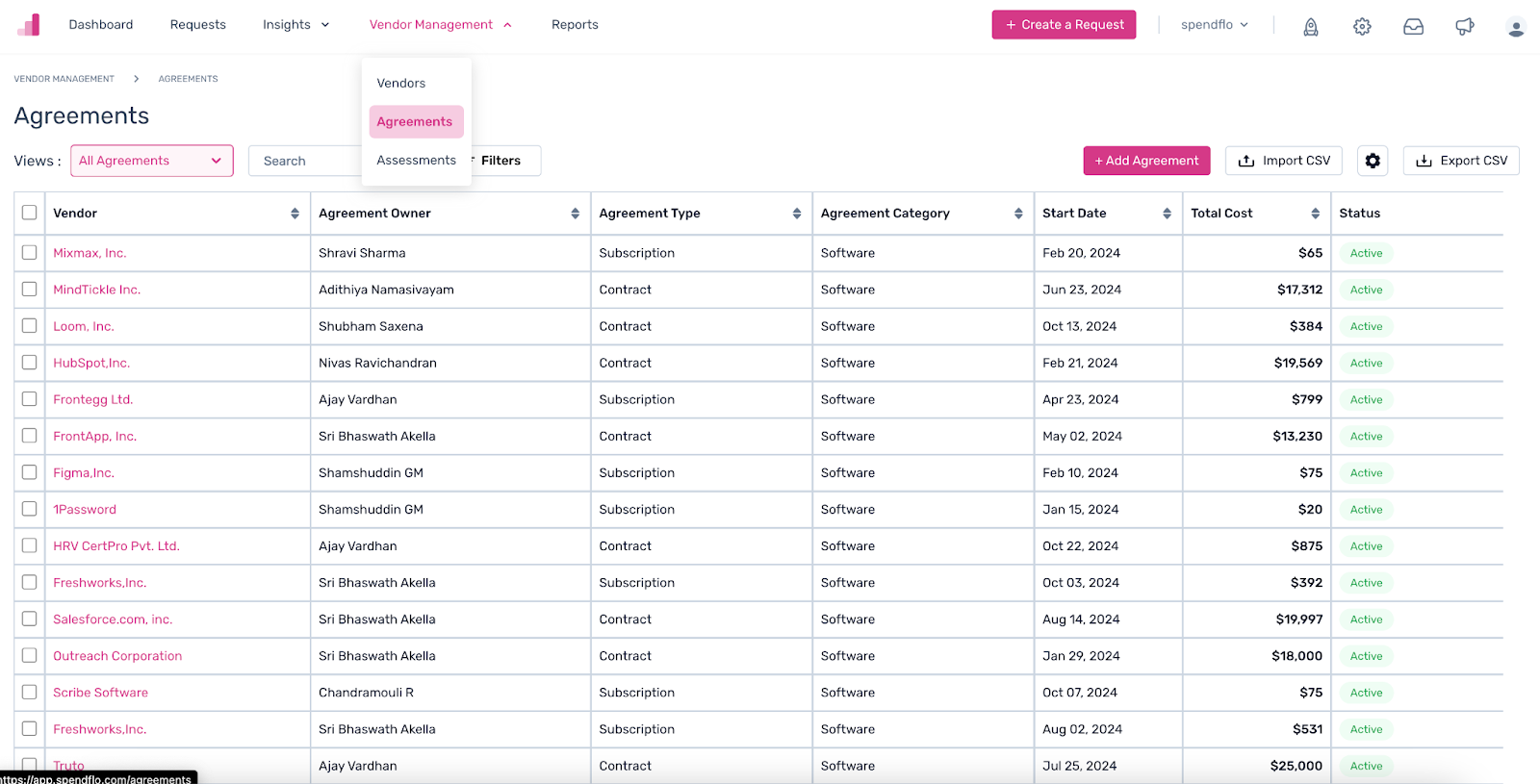1540x784 pixels.
Task: Select the MindTickle Inc. row checkbox
Action: (x=30, y=289)
